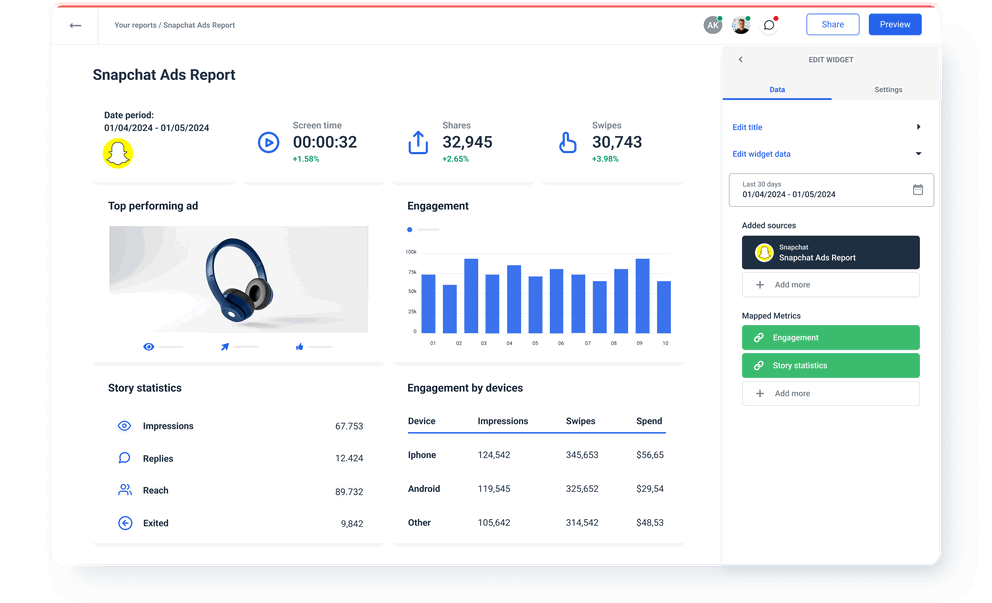Click the Exited arrow circle icon

[125, 523]
